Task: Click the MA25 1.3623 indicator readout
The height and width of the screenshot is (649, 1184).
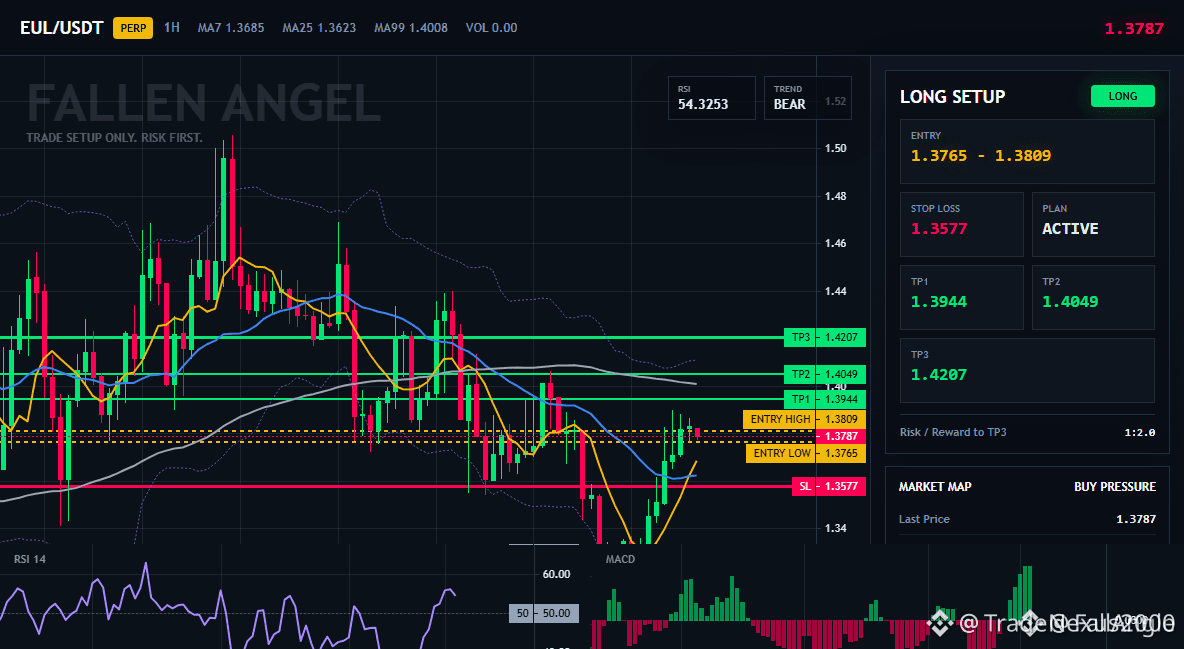Action: coord(319,28)
